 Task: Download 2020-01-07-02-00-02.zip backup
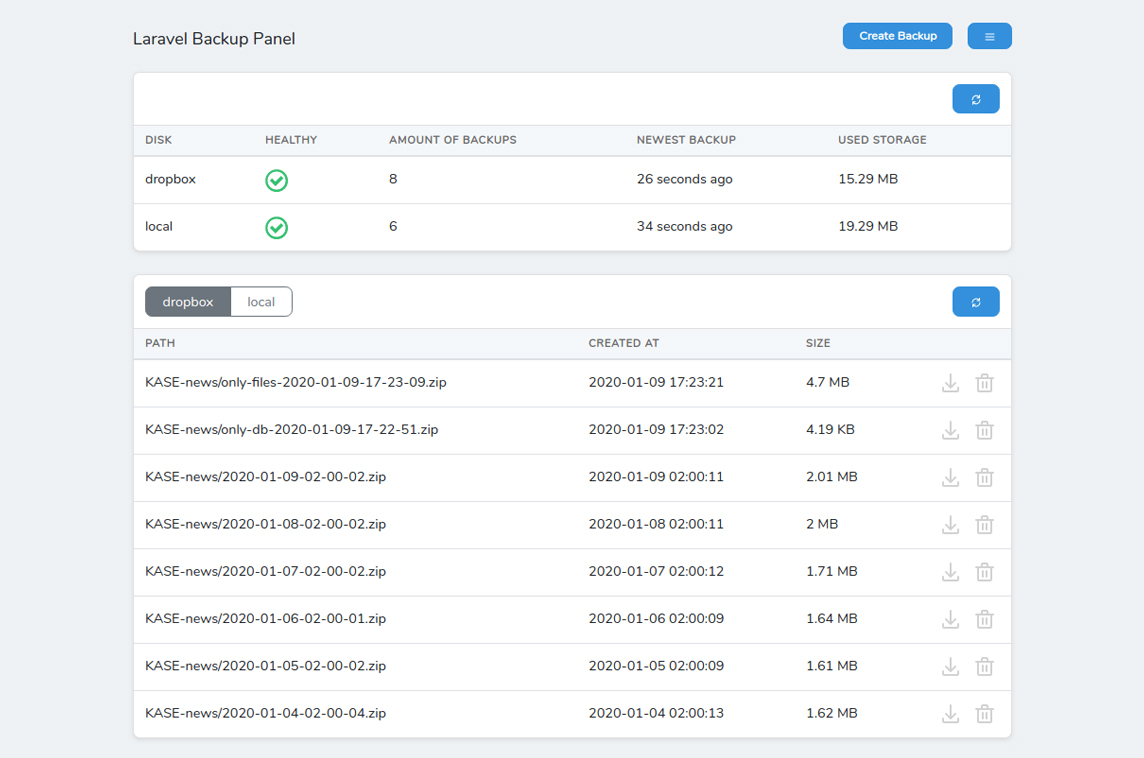point(950,572)
